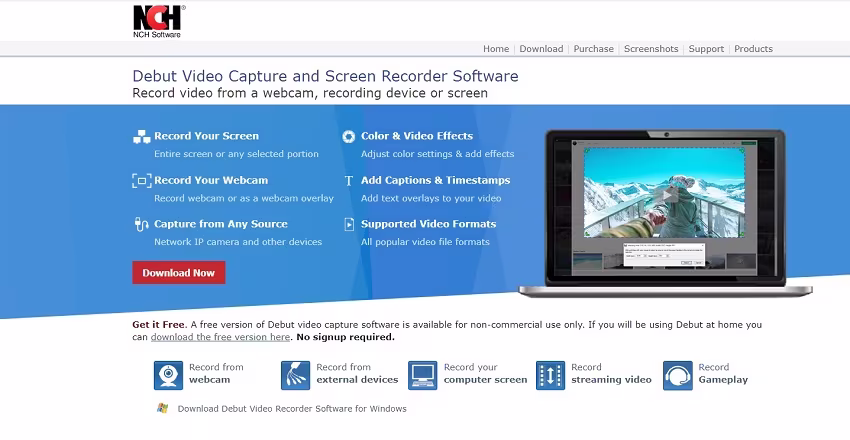The width and height of the screenshot is (850, 440).
Task: Click the play button on the laptop video
Action: (x=666, y=195)
